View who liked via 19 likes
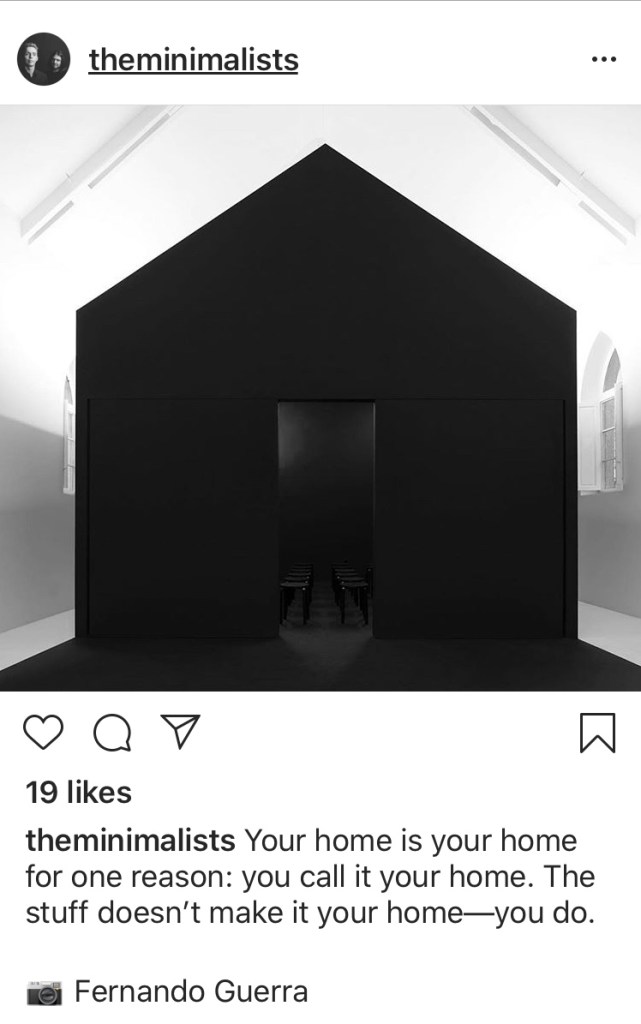Screen dimensions: 641x1024 click(x=78, y=793)
